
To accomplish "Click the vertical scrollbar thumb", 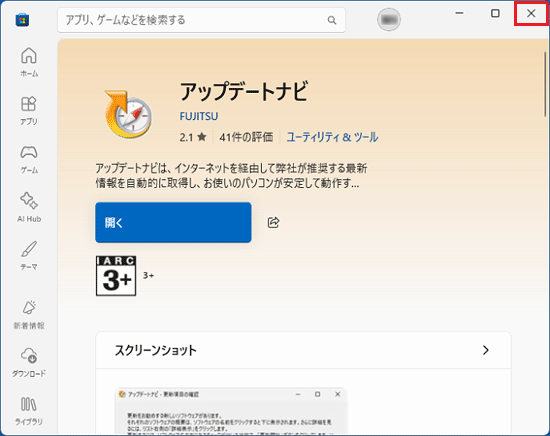I will (545, 84).
